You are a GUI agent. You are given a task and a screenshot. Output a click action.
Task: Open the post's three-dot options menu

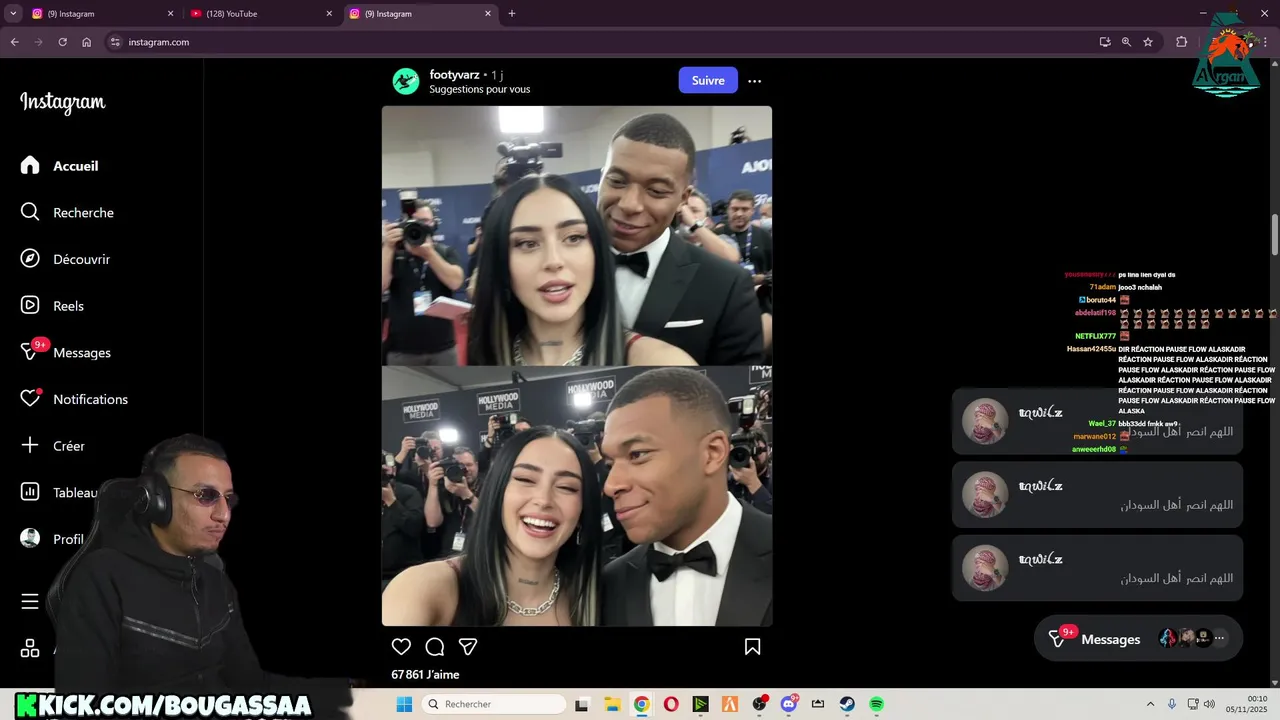pyautogui.click(x=755, y=81)
